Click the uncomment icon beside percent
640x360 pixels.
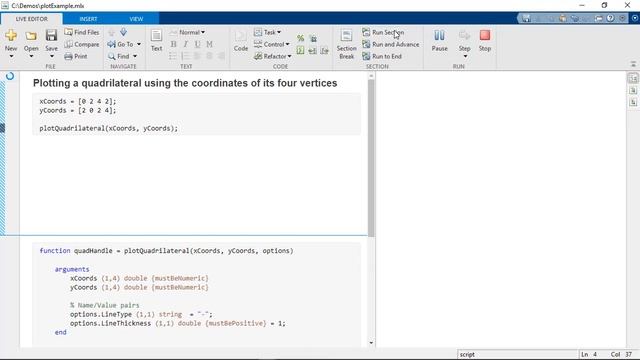click(x=313, y=38)
